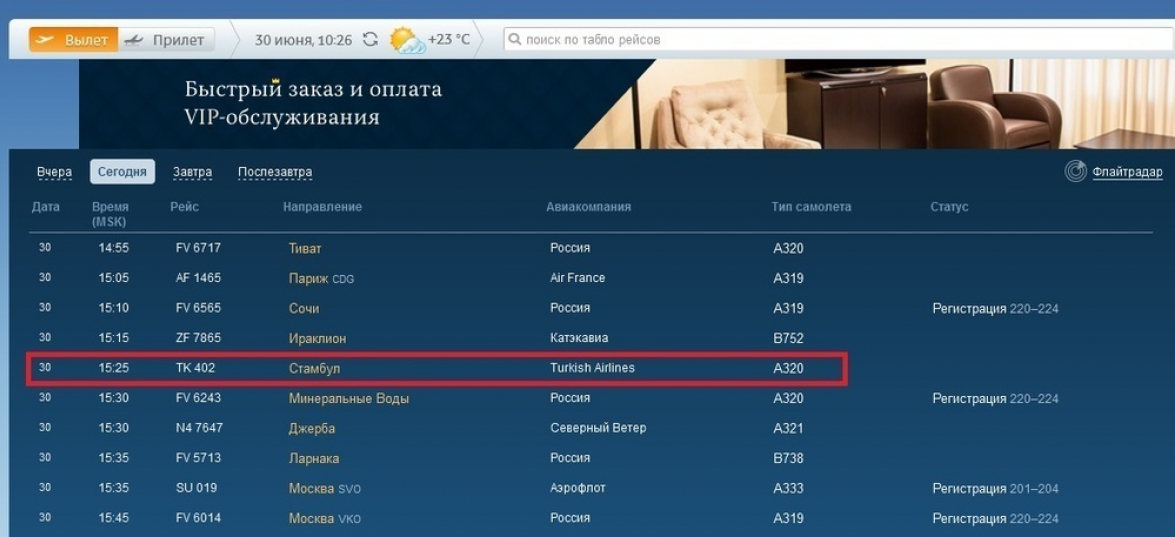Open the Флайтрадар radar icon
The image size is (1175, 537).
[1075, 172]
